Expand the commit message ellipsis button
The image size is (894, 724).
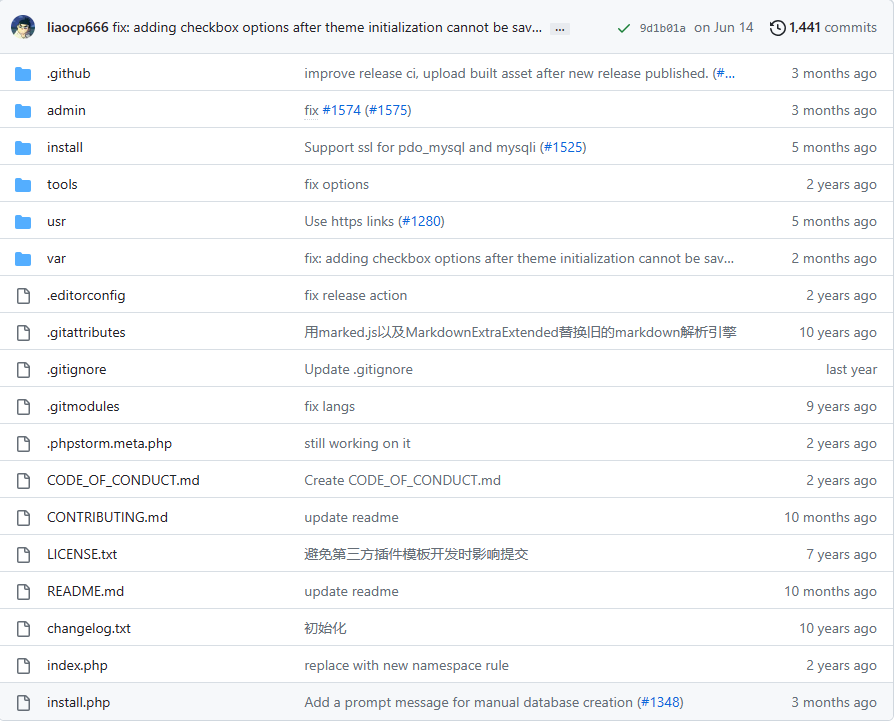[x=560, y=29]
